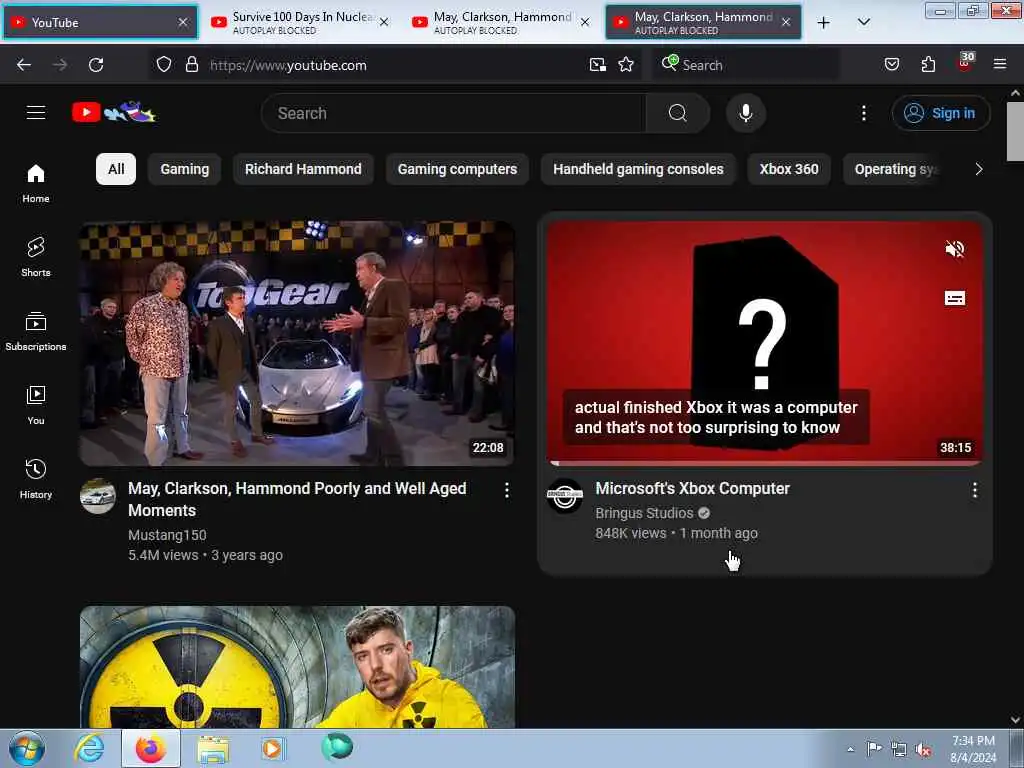The image size is (1024, 768).
Task: Reload the page in Firefox
Action: pos(96,65)
